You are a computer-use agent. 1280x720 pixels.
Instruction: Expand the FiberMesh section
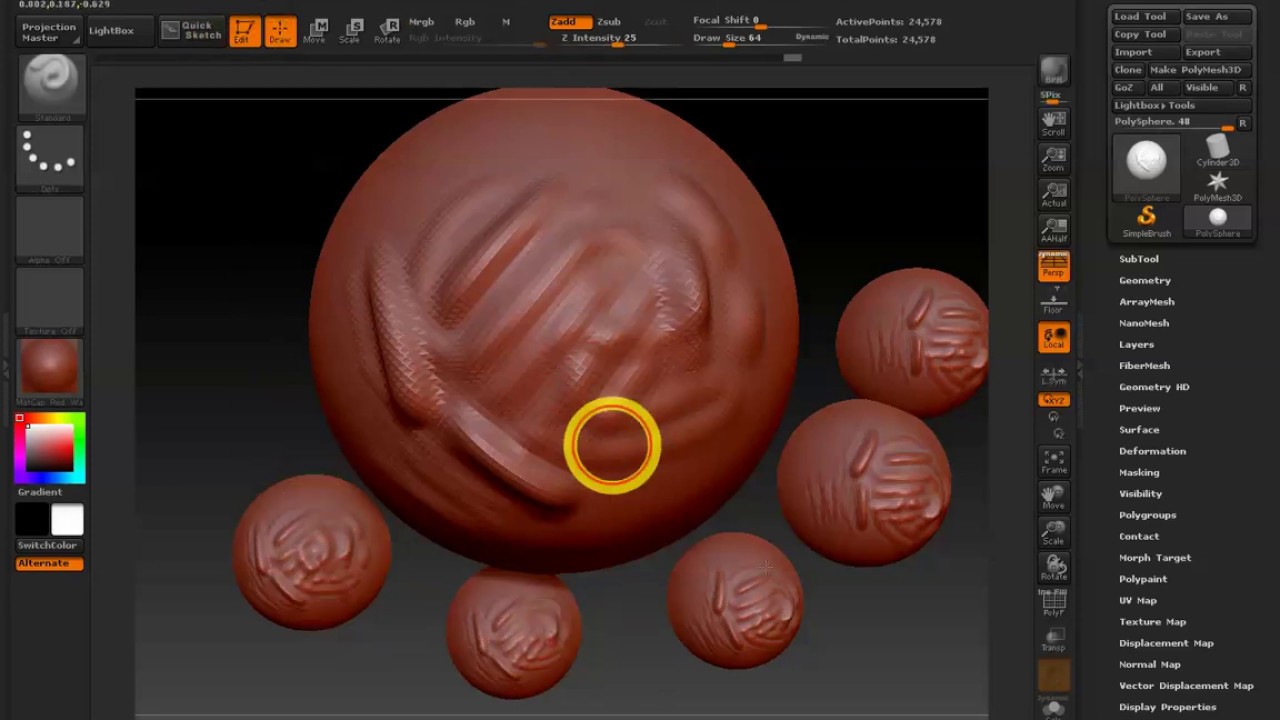pyautogui.click(x=1144, y=366)
